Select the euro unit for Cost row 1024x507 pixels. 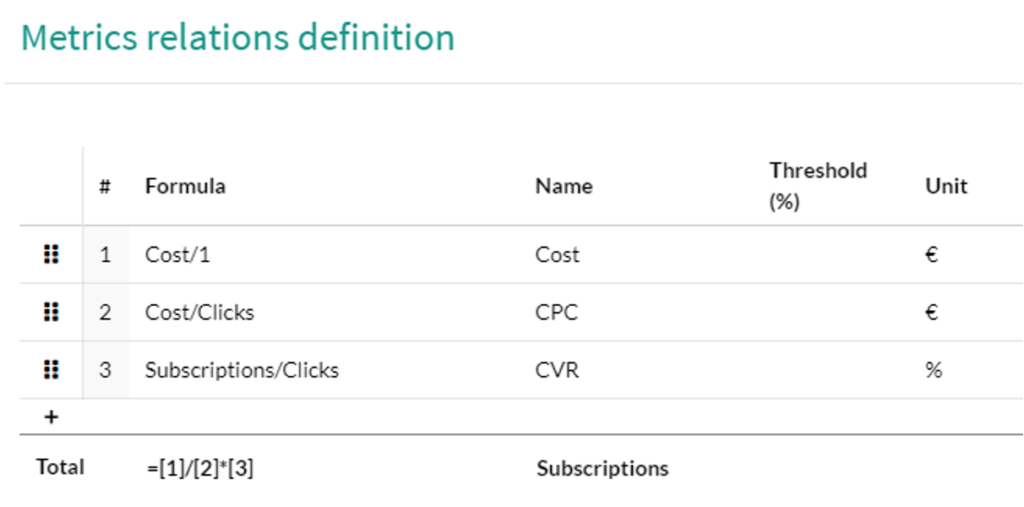click(932, 254)
